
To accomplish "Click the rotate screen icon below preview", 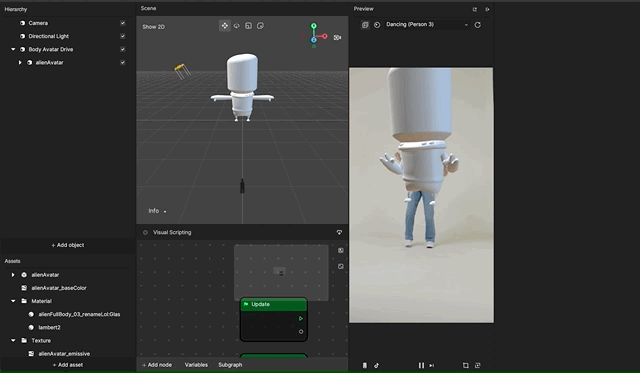I will pos(478,365).
